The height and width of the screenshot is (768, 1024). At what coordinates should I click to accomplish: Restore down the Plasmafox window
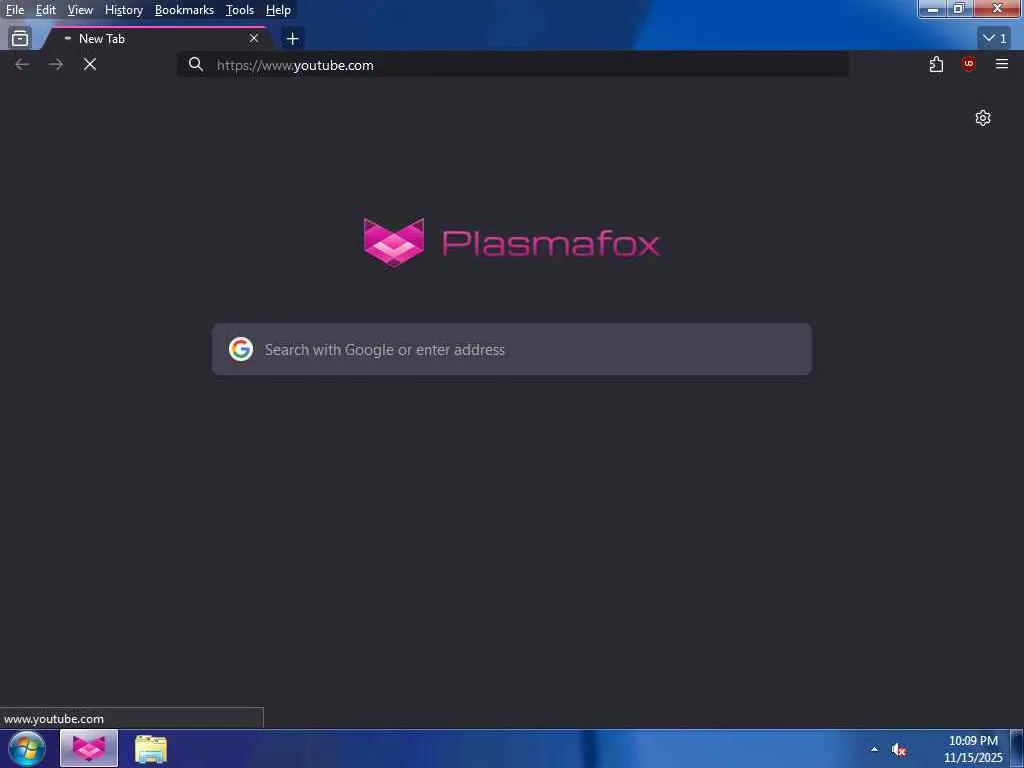959,9
